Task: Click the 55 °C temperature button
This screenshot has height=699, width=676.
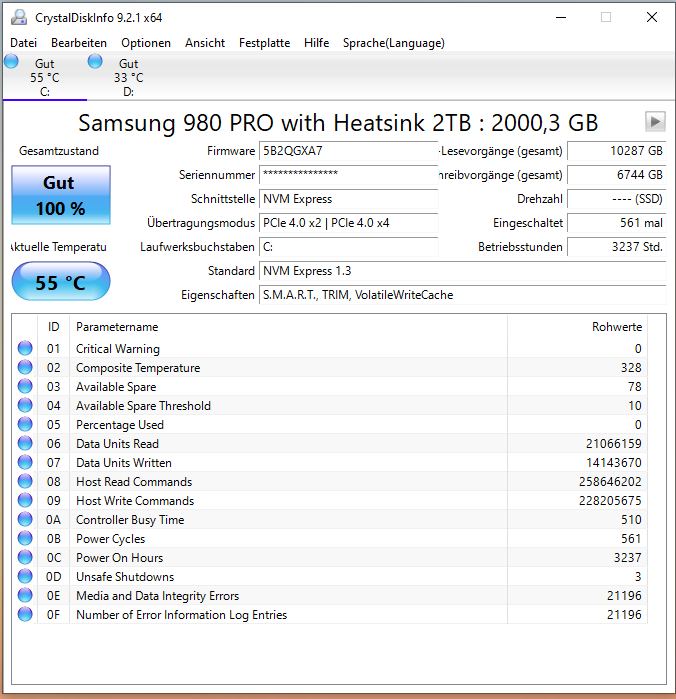Action: pyautogui.click(x=61, y=281)
